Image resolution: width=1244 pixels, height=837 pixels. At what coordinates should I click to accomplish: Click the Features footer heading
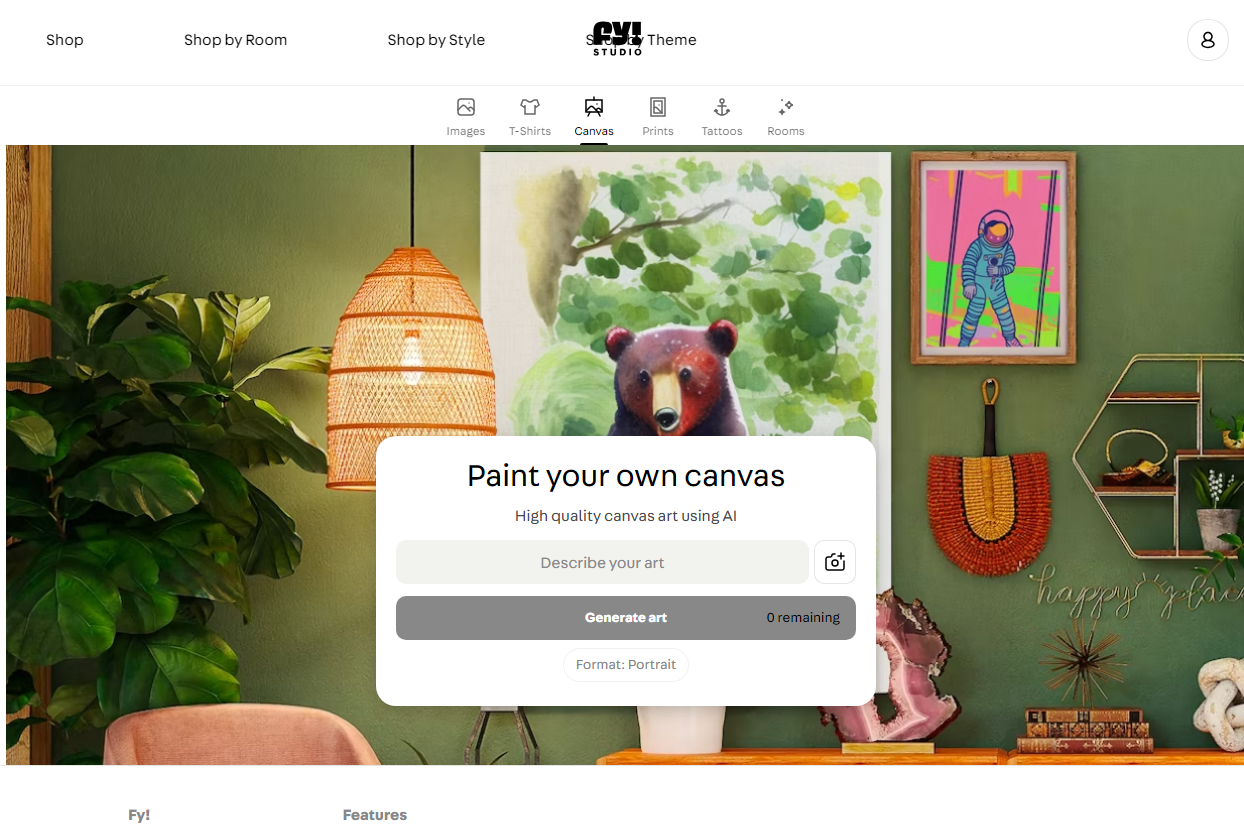click(x=375, y=815)
